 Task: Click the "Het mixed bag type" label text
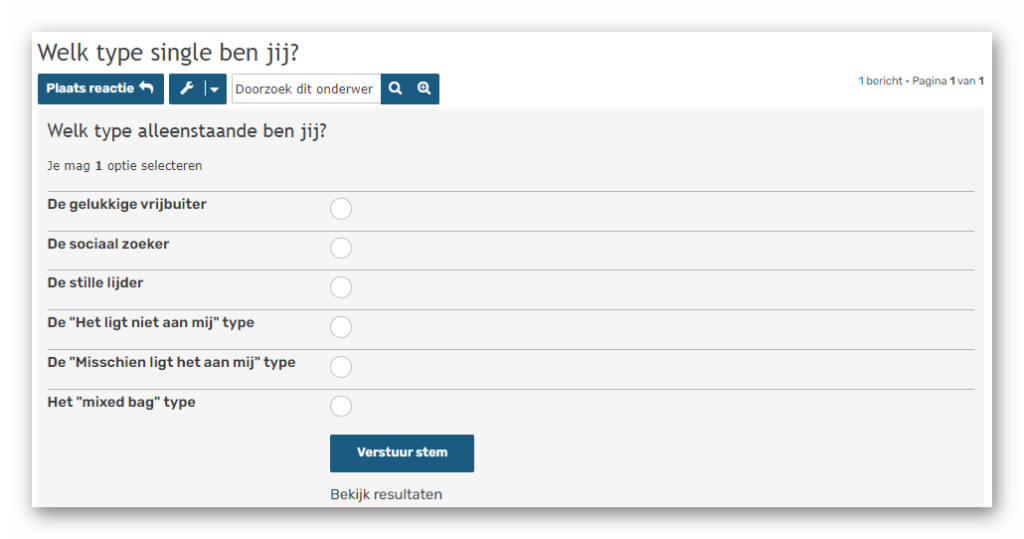click(x=121, y=402)
